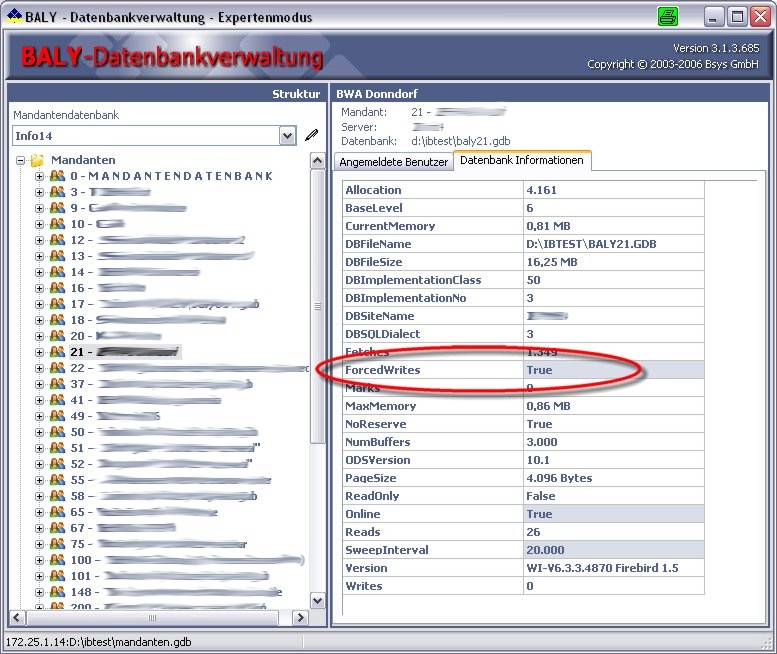Expand tree node for mandant 3
777x654 pixels.
(x=39, y=192)
